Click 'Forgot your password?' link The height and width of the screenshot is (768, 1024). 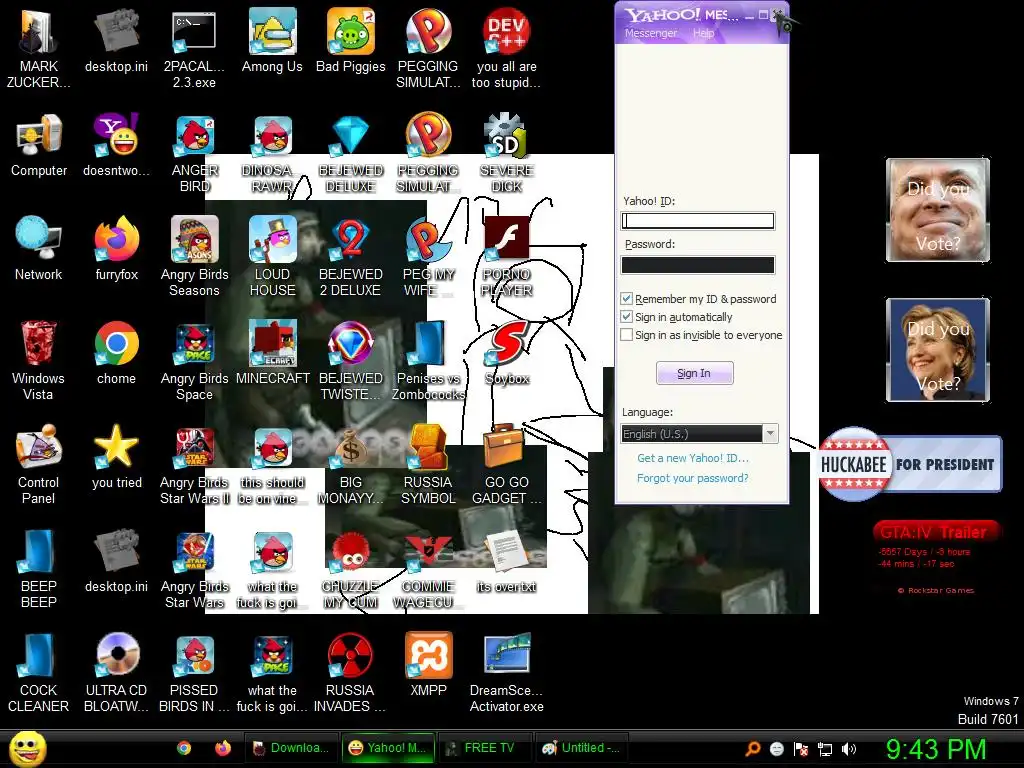click(693, 478)
